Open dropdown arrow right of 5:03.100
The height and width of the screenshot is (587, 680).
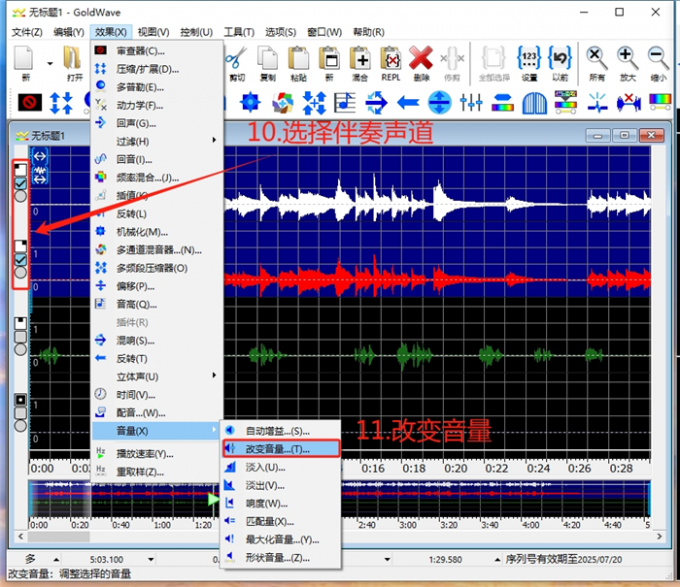pos(150,559)
